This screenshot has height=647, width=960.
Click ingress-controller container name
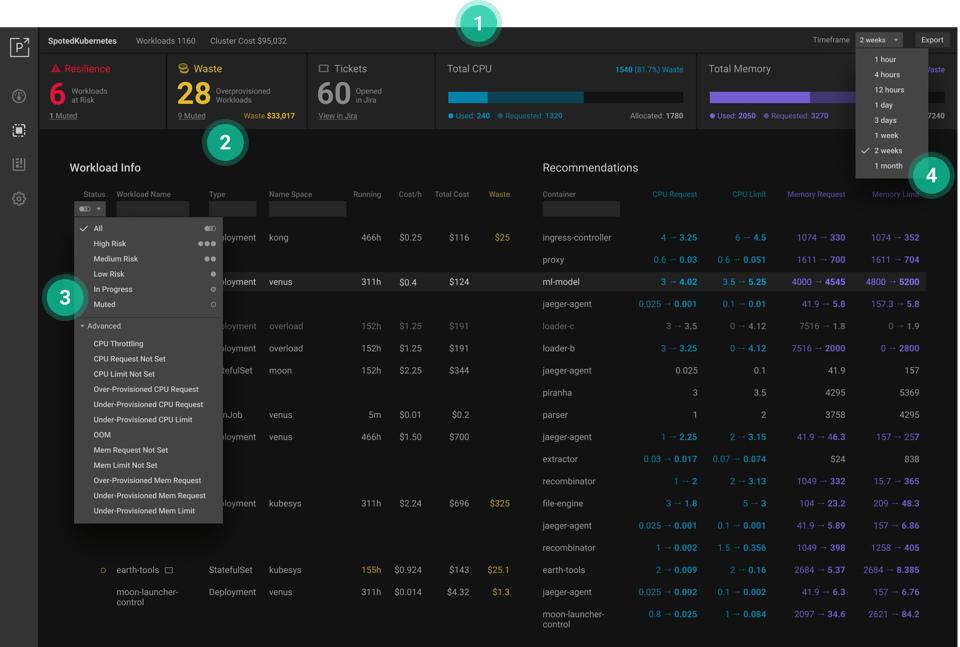[576, 237]
